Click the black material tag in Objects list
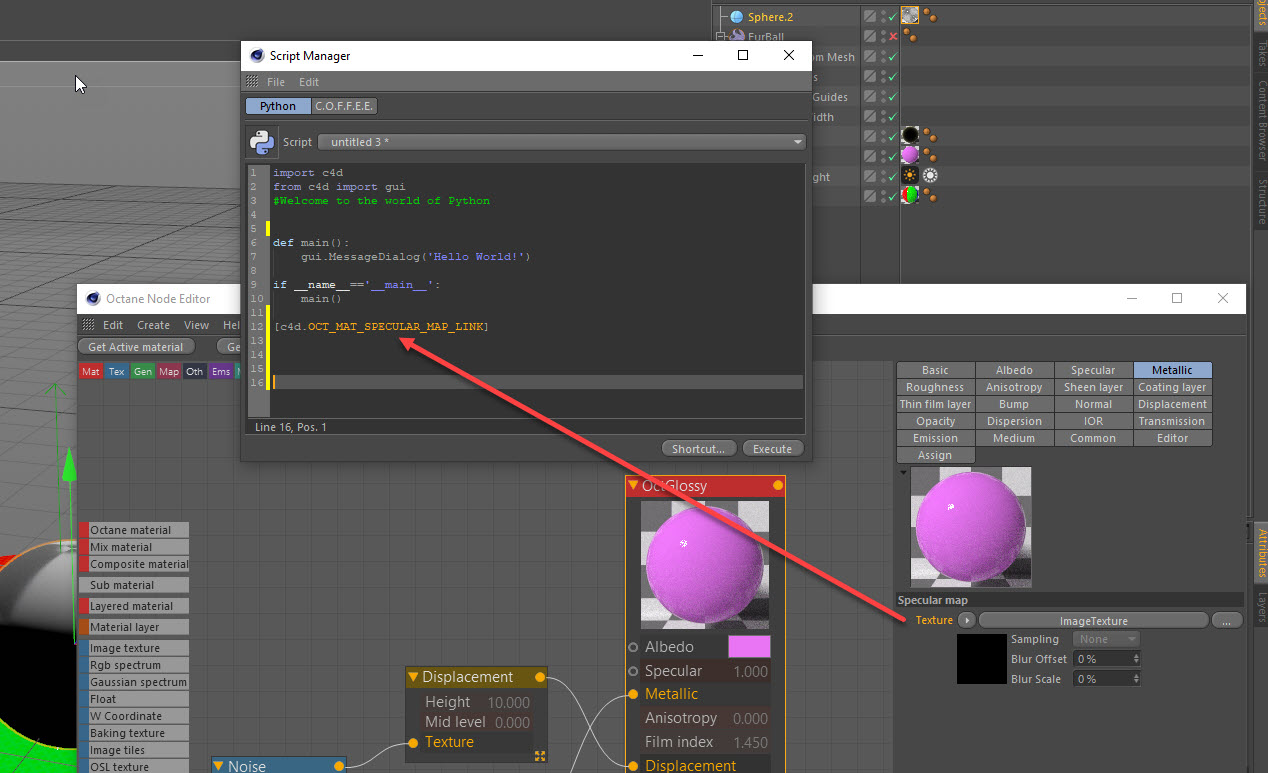Viewport: 1268px width, 773px height. point(910,135)
